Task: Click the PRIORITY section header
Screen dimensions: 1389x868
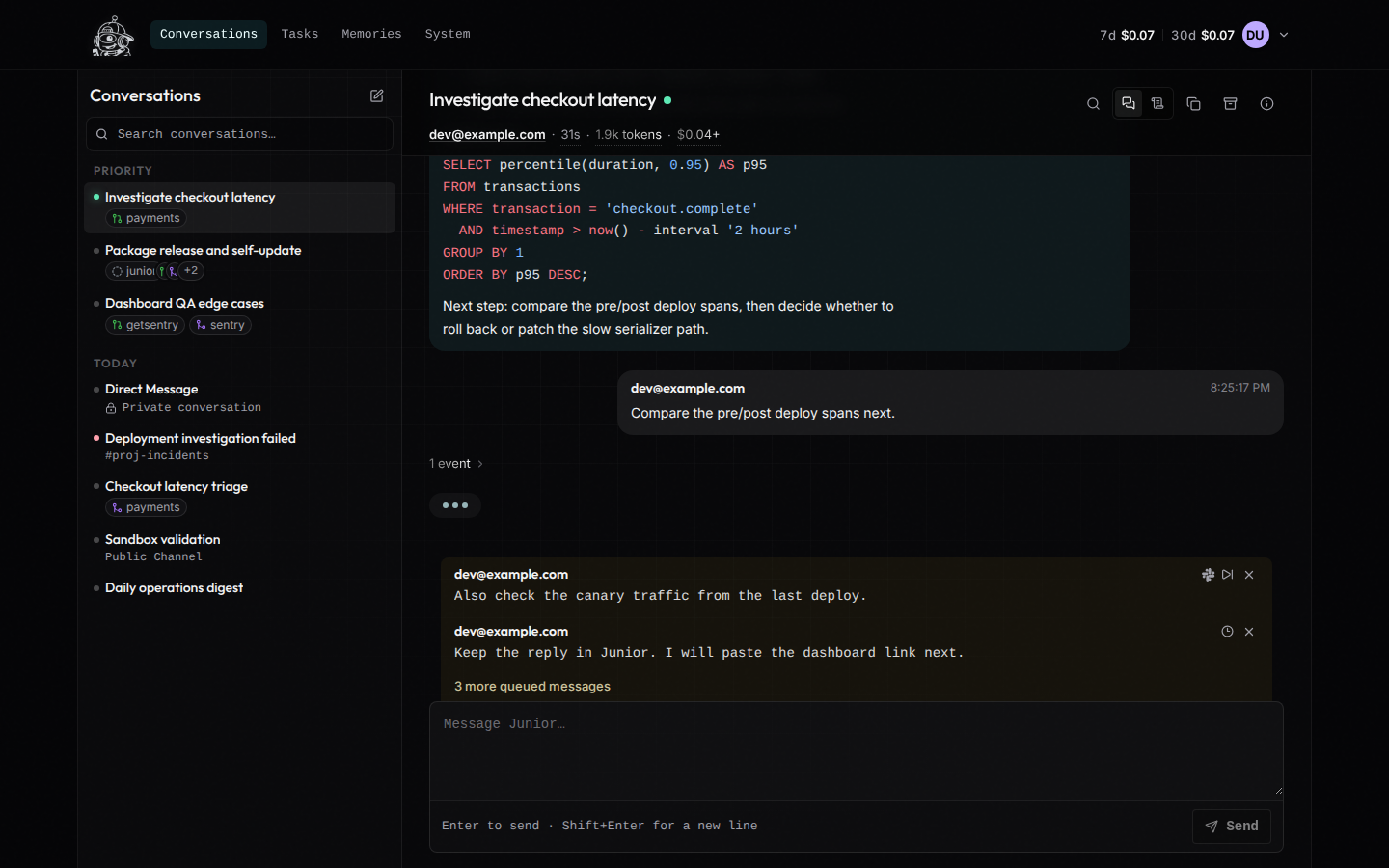Action: coord(123,171)
